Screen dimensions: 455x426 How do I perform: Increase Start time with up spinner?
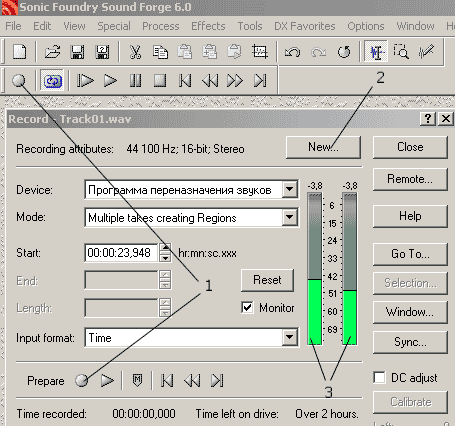(x=165, y=248)
